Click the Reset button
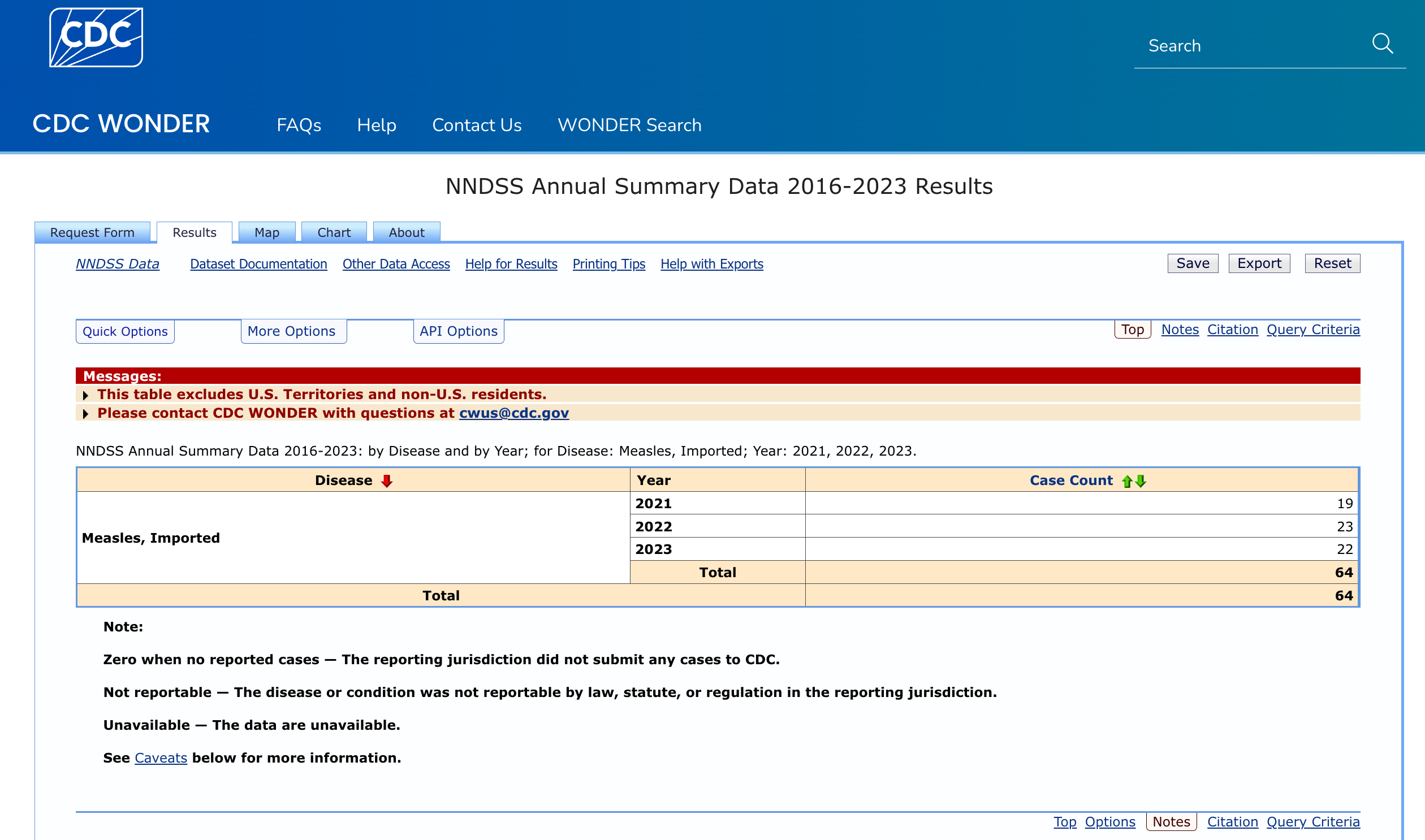This screenshot has width=1425, height=840. pyautogui.click(x=1332, y=263)
